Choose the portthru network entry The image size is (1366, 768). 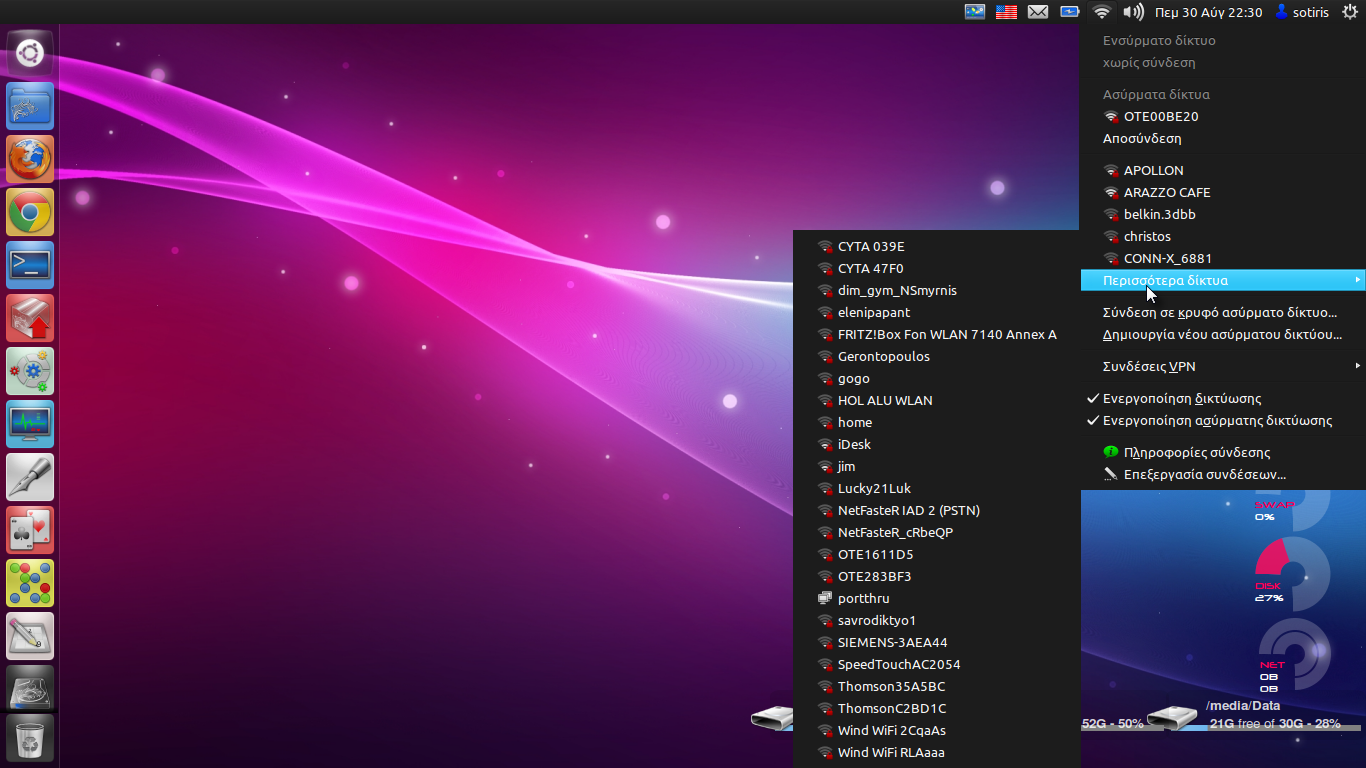(863, 598)
